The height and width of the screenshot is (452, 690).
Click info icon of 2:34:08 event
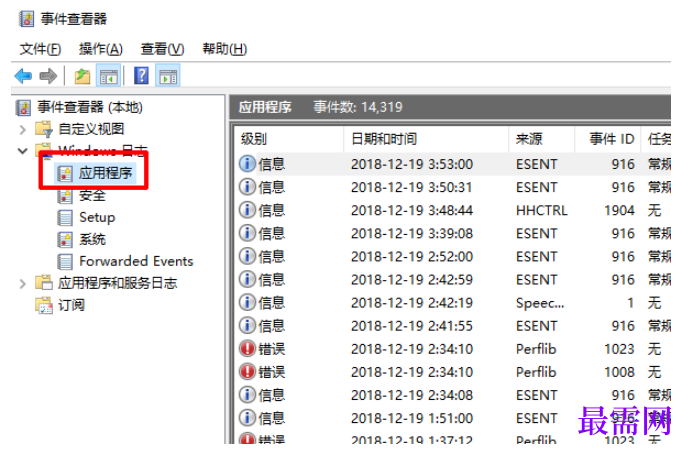(x=247, y=395)
